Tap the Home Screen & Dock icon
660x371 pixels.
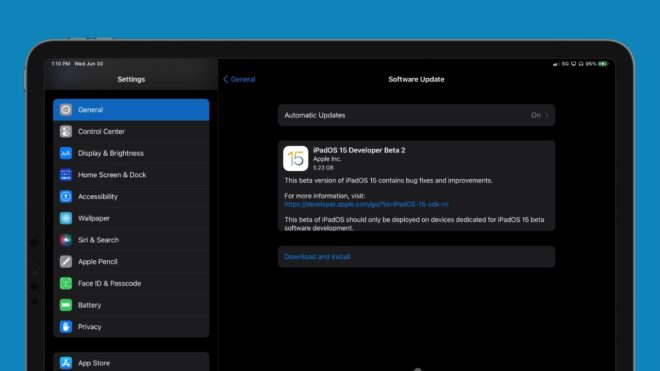point(66,175)
